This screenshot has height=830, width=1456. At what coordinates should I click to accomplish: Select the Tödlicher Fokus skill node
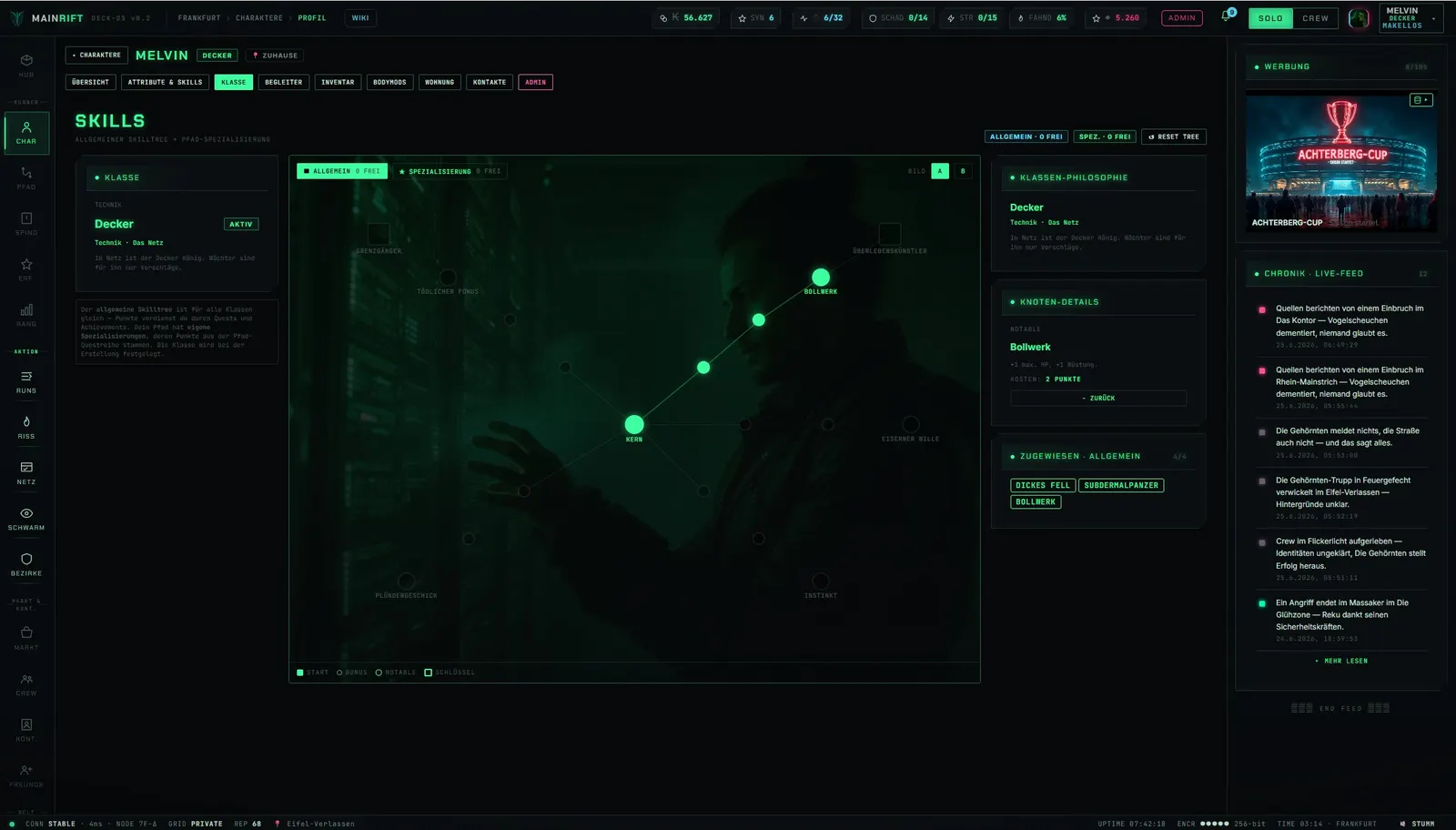tap(448, 278)
